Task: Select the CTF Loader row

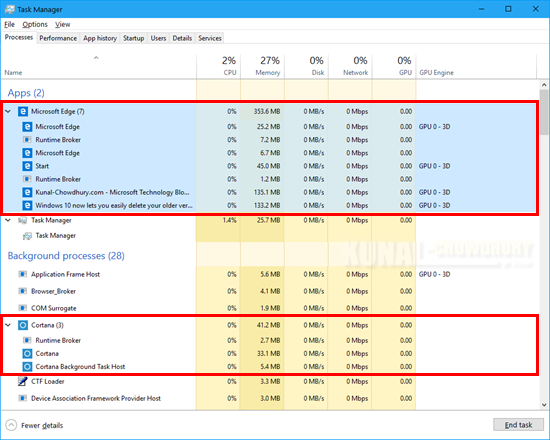Action: click(269, 381)
